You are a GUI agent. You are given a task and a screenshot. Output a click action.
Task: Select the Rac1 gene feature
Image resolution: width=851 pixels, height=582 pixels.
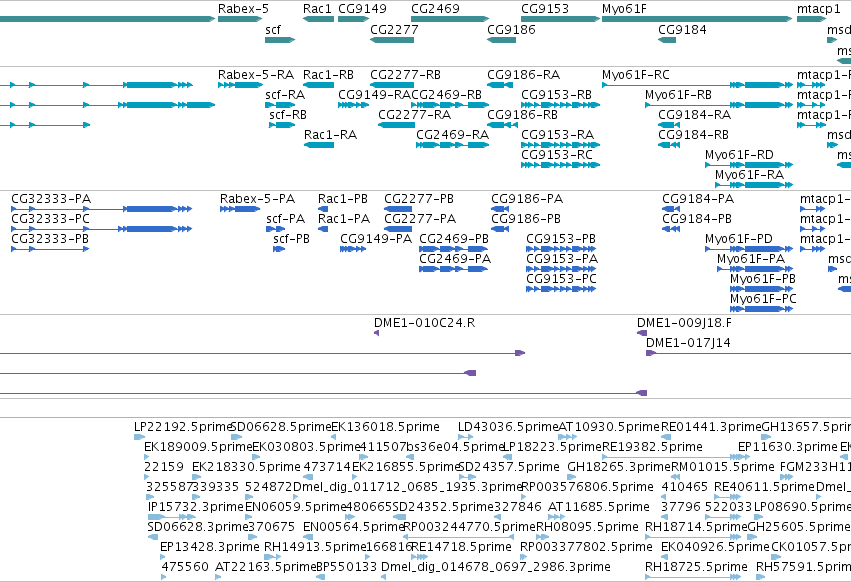coord(319,19)
